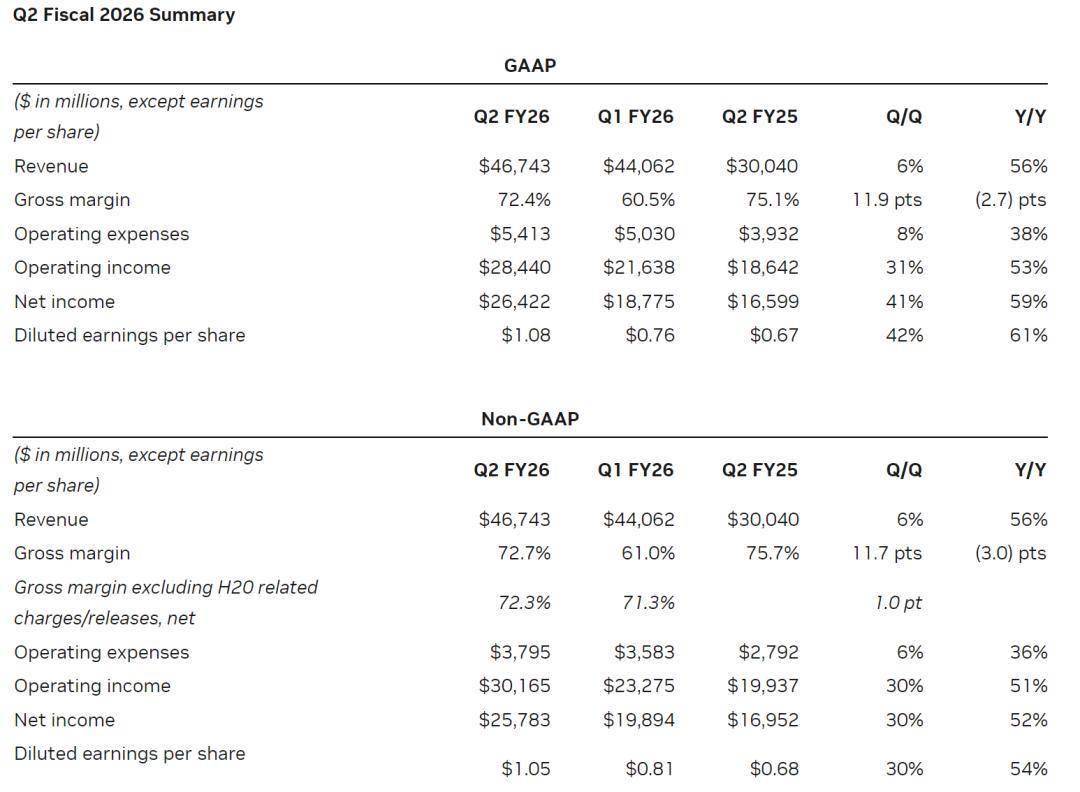Image resolution: width=1080 pixels, height=792 pixels.
Task: Select Non-GAAP diluted EPS $1.05 cell
Action: pos(526,769)
